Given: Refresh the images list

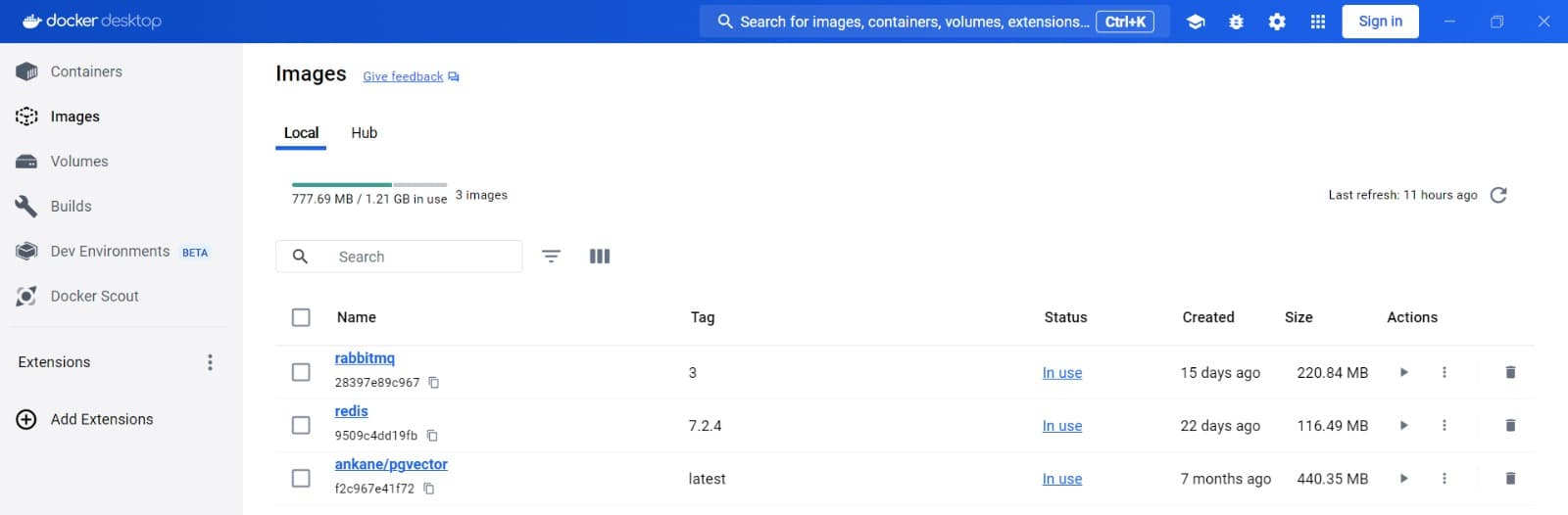Looking at the screenshot, I should point(1498,195).
